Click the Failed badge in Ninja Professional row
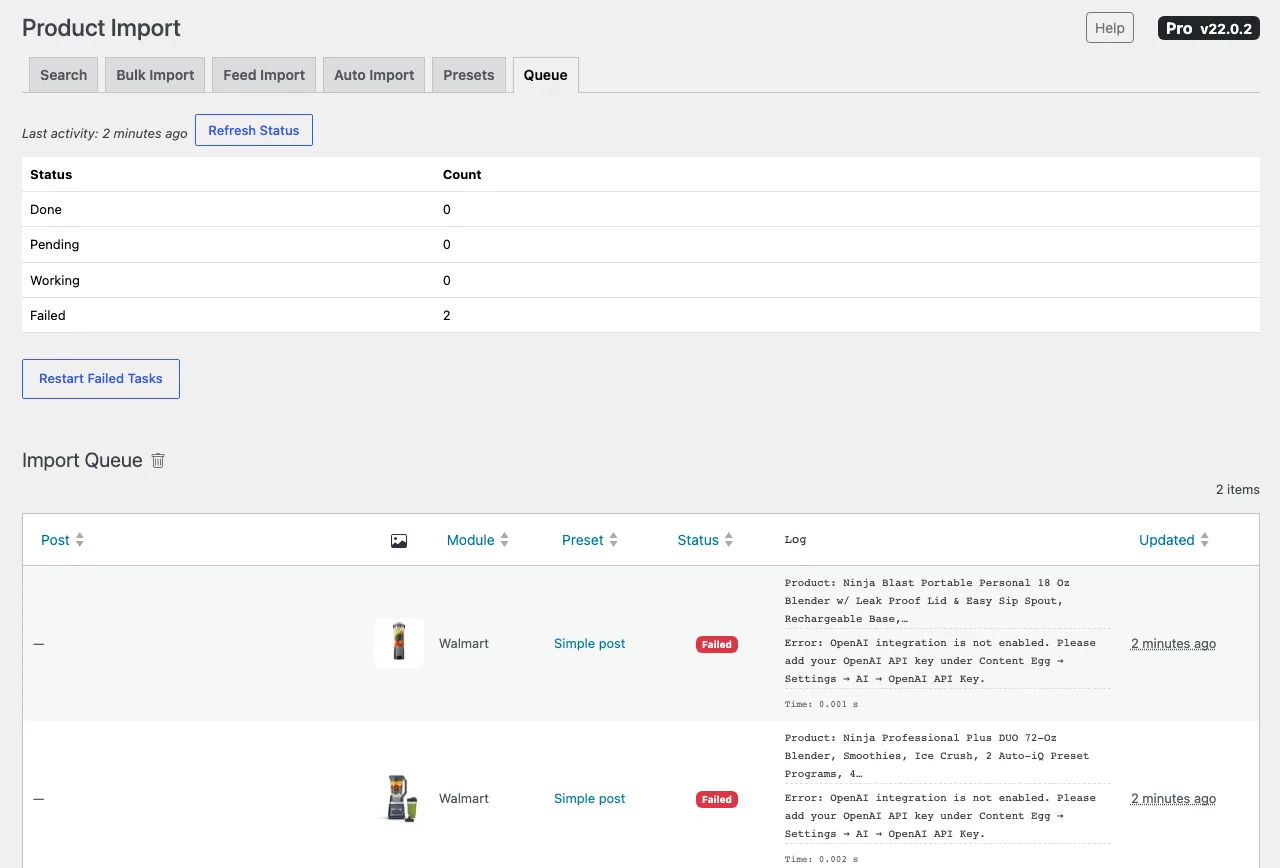The image size is (1280, 868). [717, 800]
